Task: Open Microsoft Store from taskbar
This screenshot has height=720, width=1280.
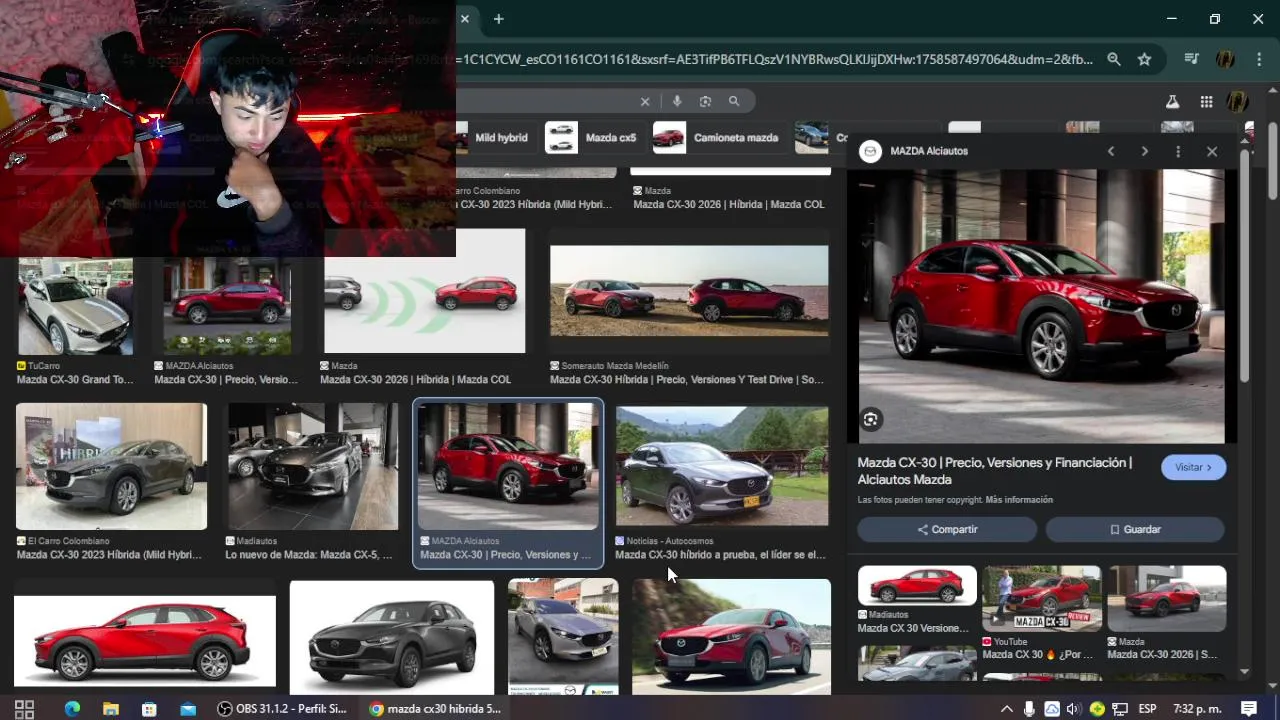Action: 149,709
